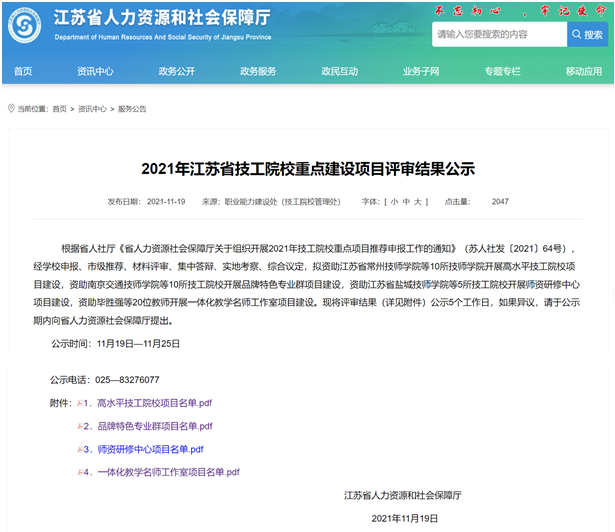The image size is (615, 532).
Task: Click breadcrumb link 服务公告
Action: (x=132, y=109)
